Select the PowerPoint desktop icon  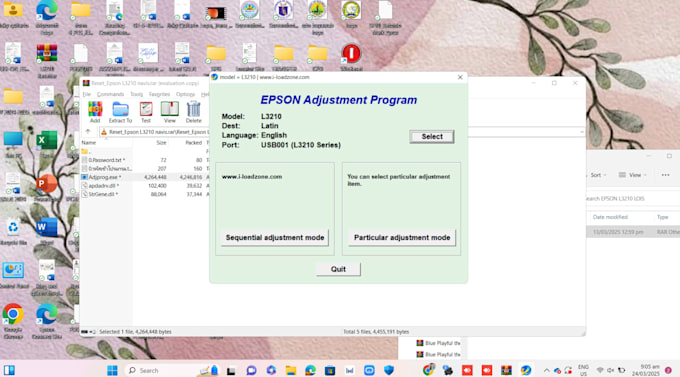47,184
